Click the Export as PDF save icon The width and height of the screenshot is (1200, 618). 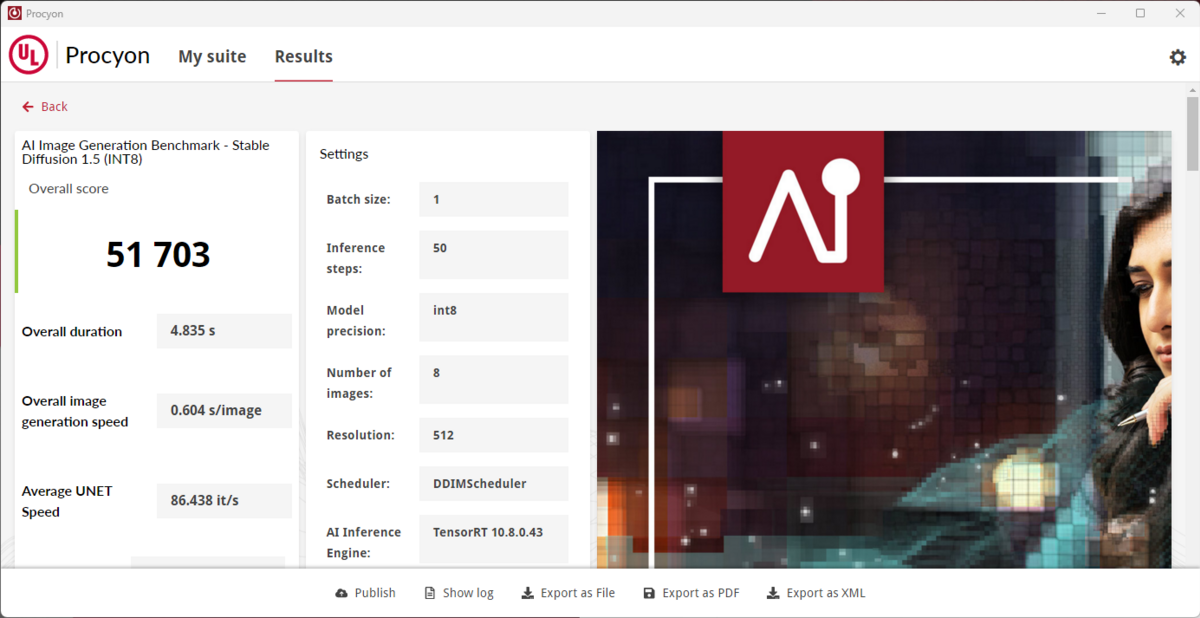point(649,593)
